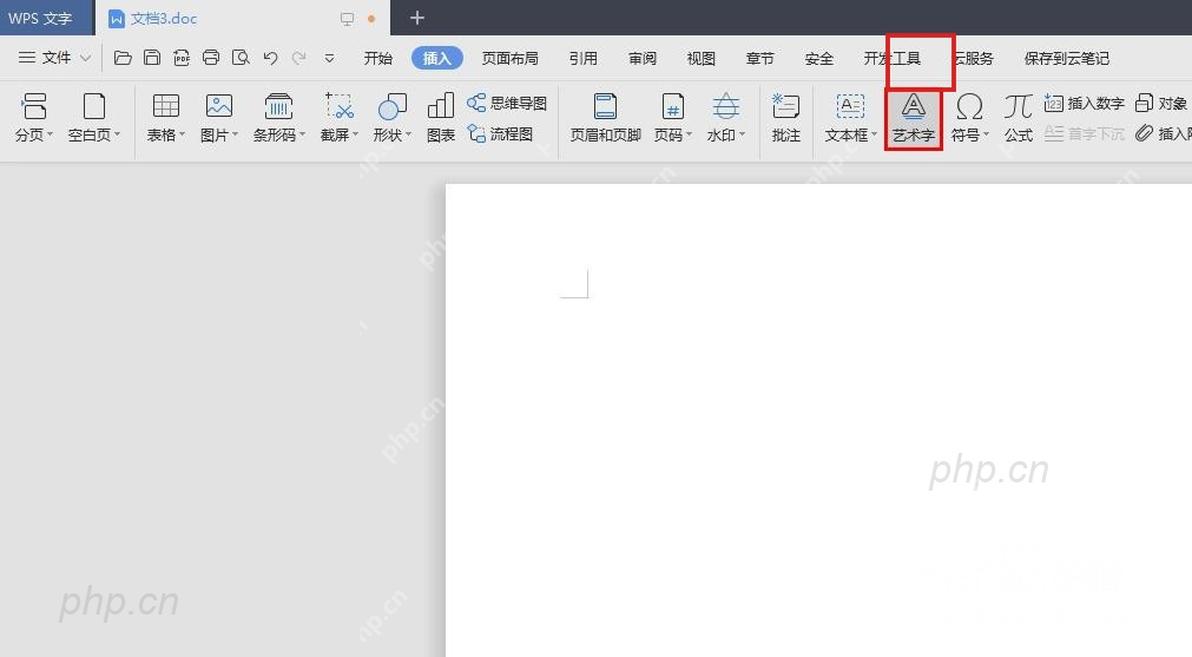Insert a 图表 chart
Screen dimensions: 1192x657
pos(441,118)
